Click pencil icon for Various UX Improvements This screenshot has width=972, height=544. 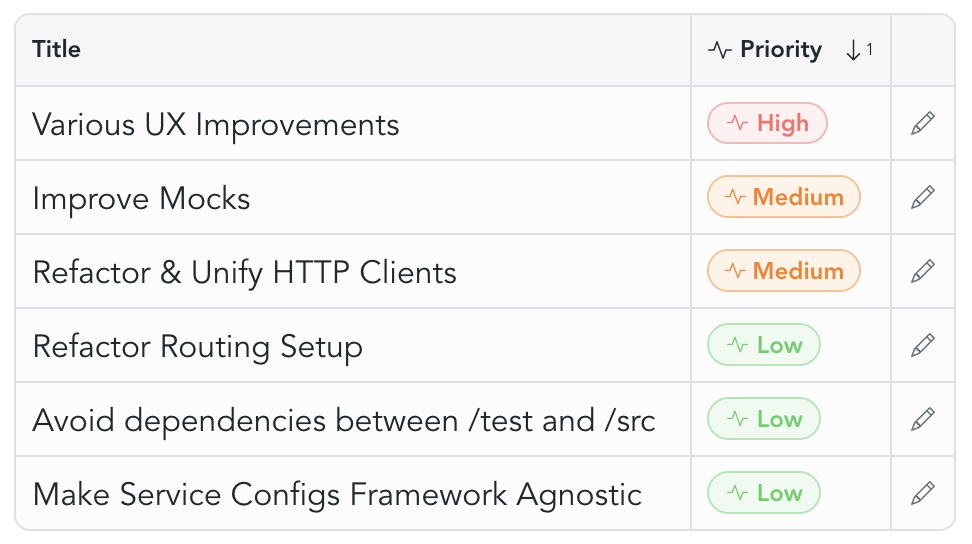(923, 124)
